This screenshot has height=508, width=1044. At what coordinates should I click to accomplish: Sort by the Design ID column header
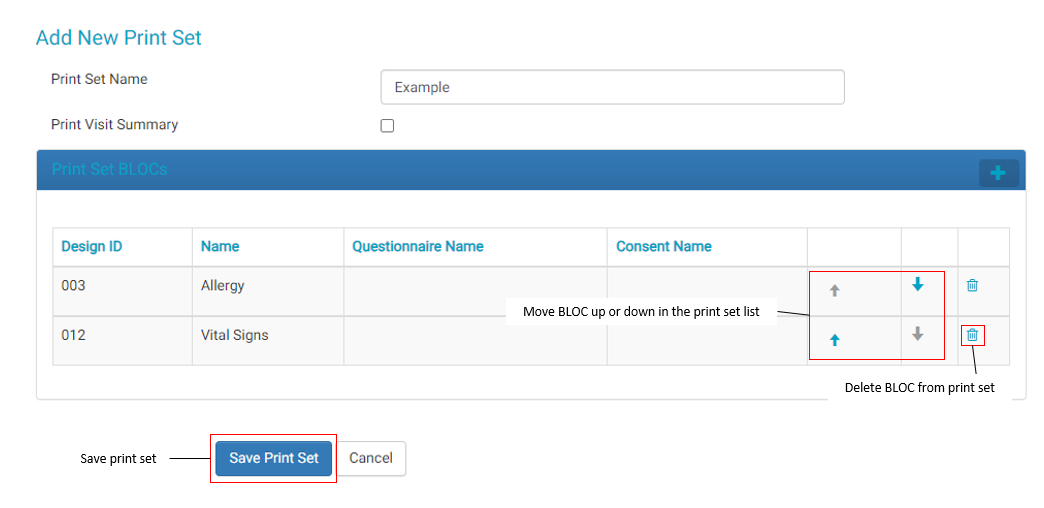coord(92,246)
